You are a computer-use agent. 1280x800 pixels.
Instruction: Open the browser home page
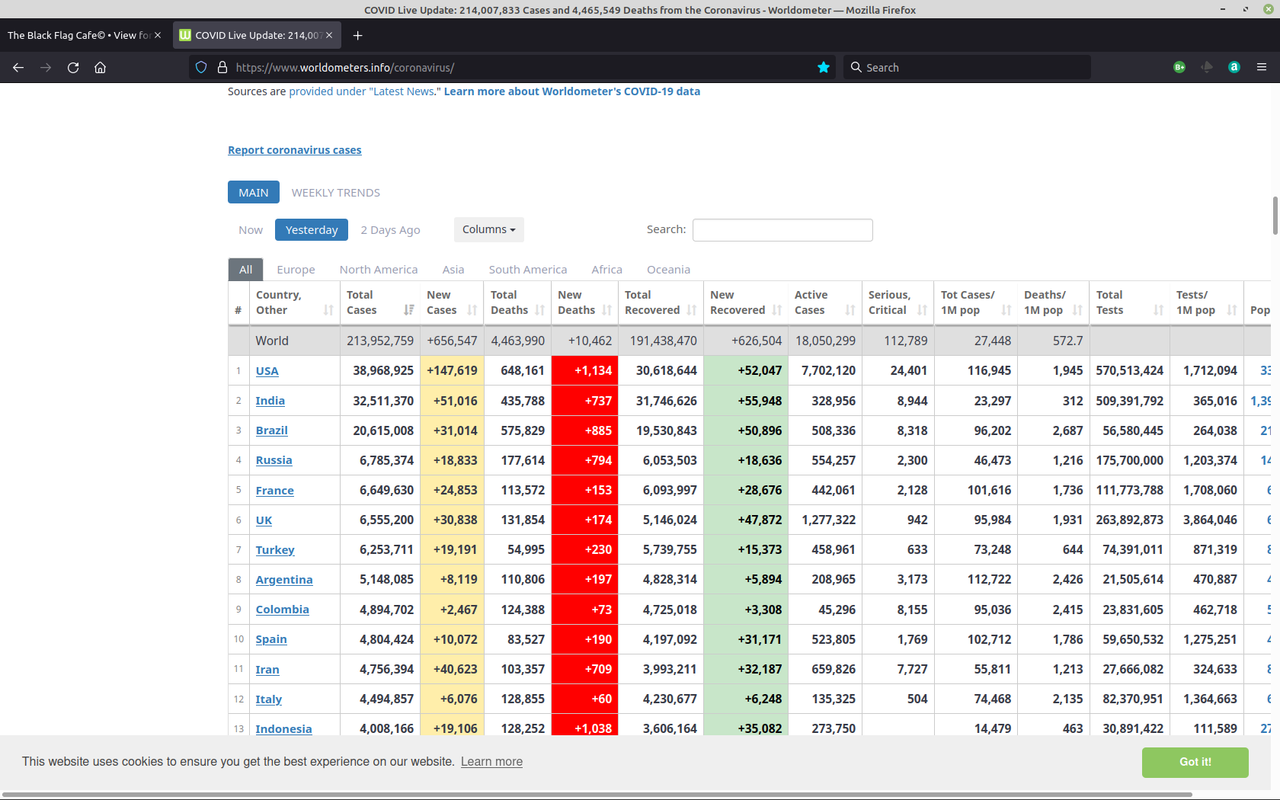pyautogui.click(x=100, y=67)
